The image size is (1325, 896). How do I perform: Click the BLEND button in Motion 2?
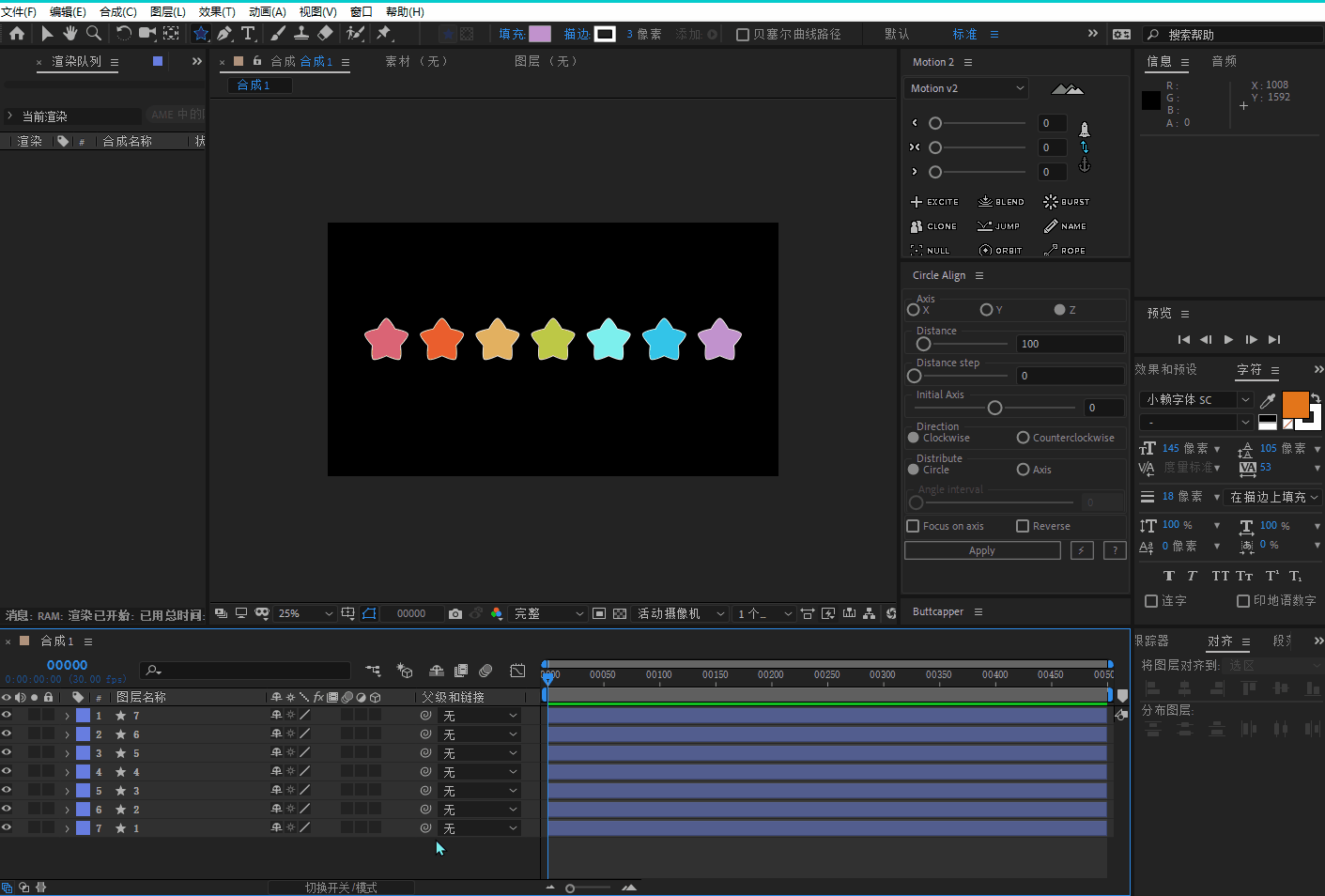click(1001, 202)
